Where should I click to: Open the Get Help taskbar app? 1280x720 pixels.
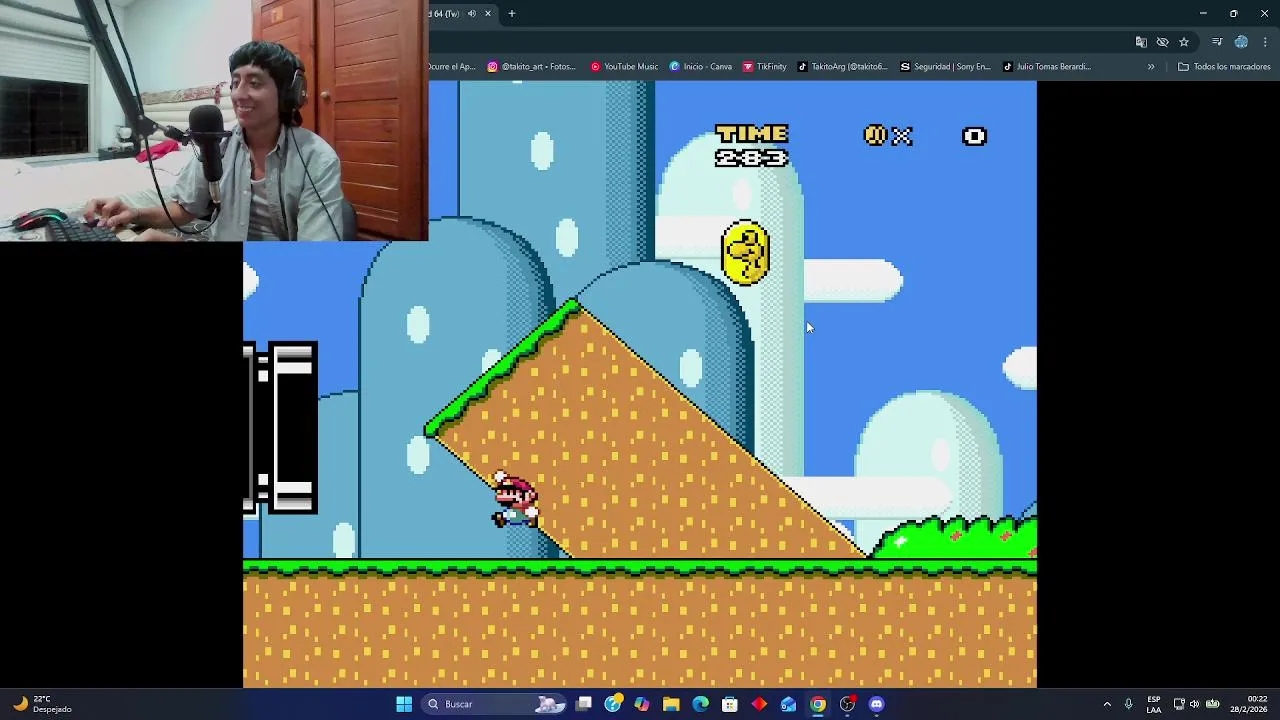coord(613,704)
